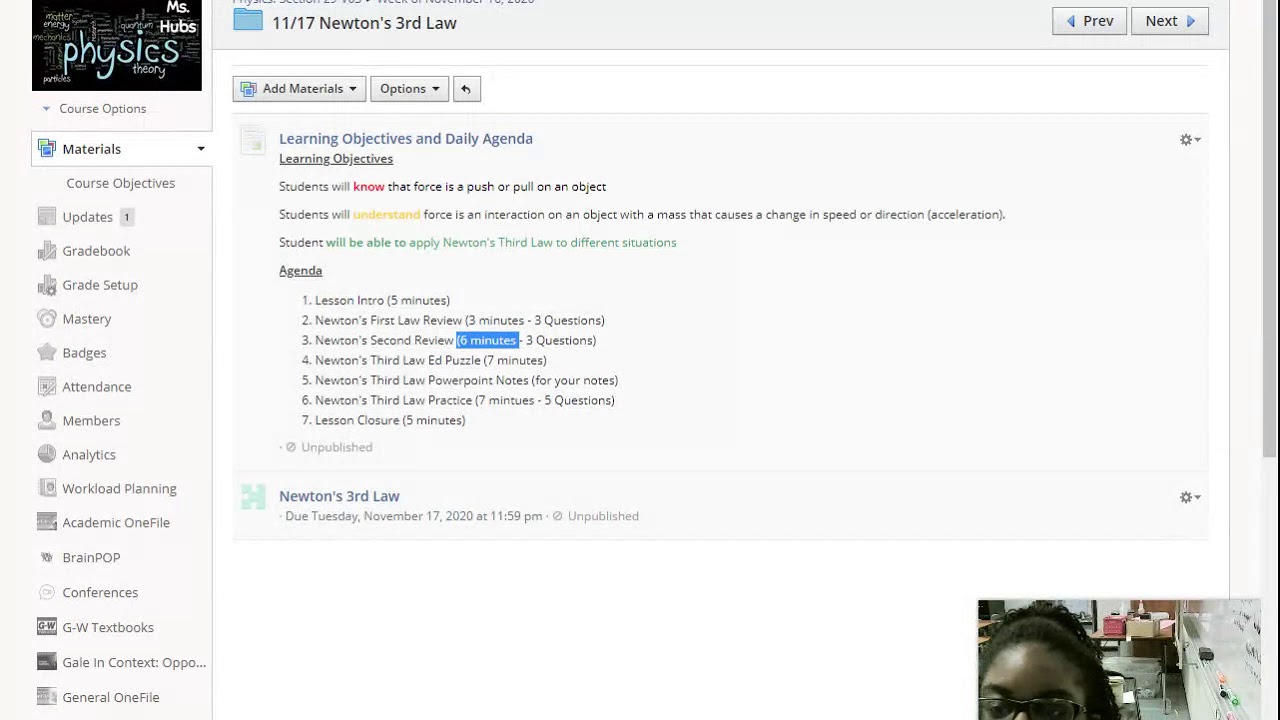Click the Workload Planning icon

click(46, 489)
